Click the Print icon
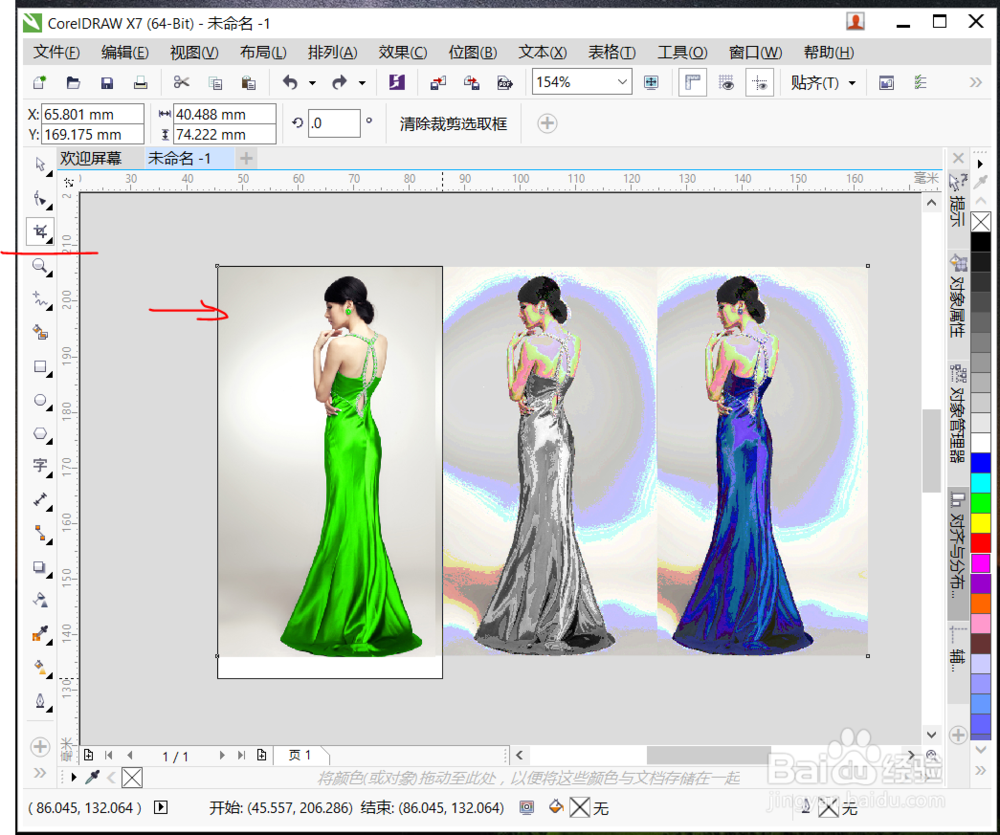This screenshot has height=835, width=1000. pyautogui.click(x=140, y=82)
